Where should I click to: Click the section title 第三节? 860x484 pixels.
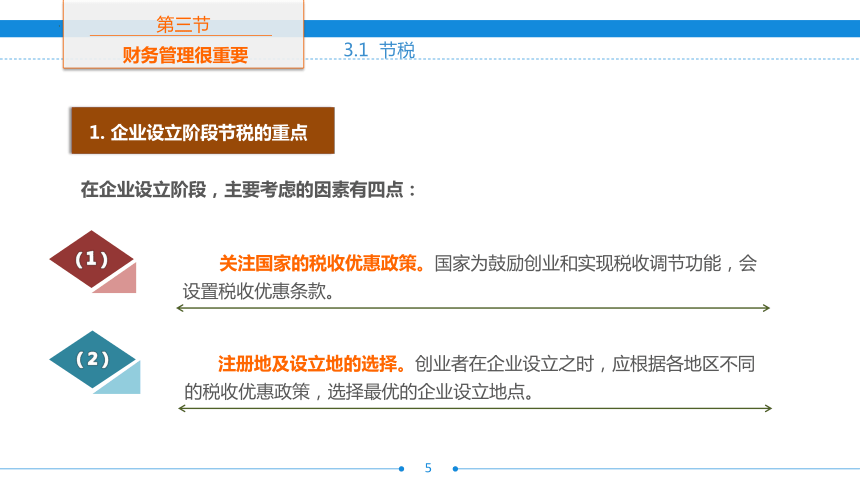tap(183, 25)
